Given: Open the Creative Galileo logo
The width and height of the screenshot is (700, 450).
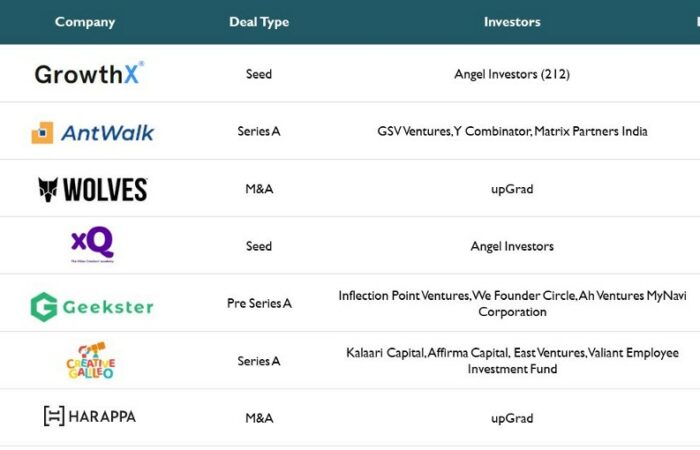Looking at the screenshot, I should [90, 361].
